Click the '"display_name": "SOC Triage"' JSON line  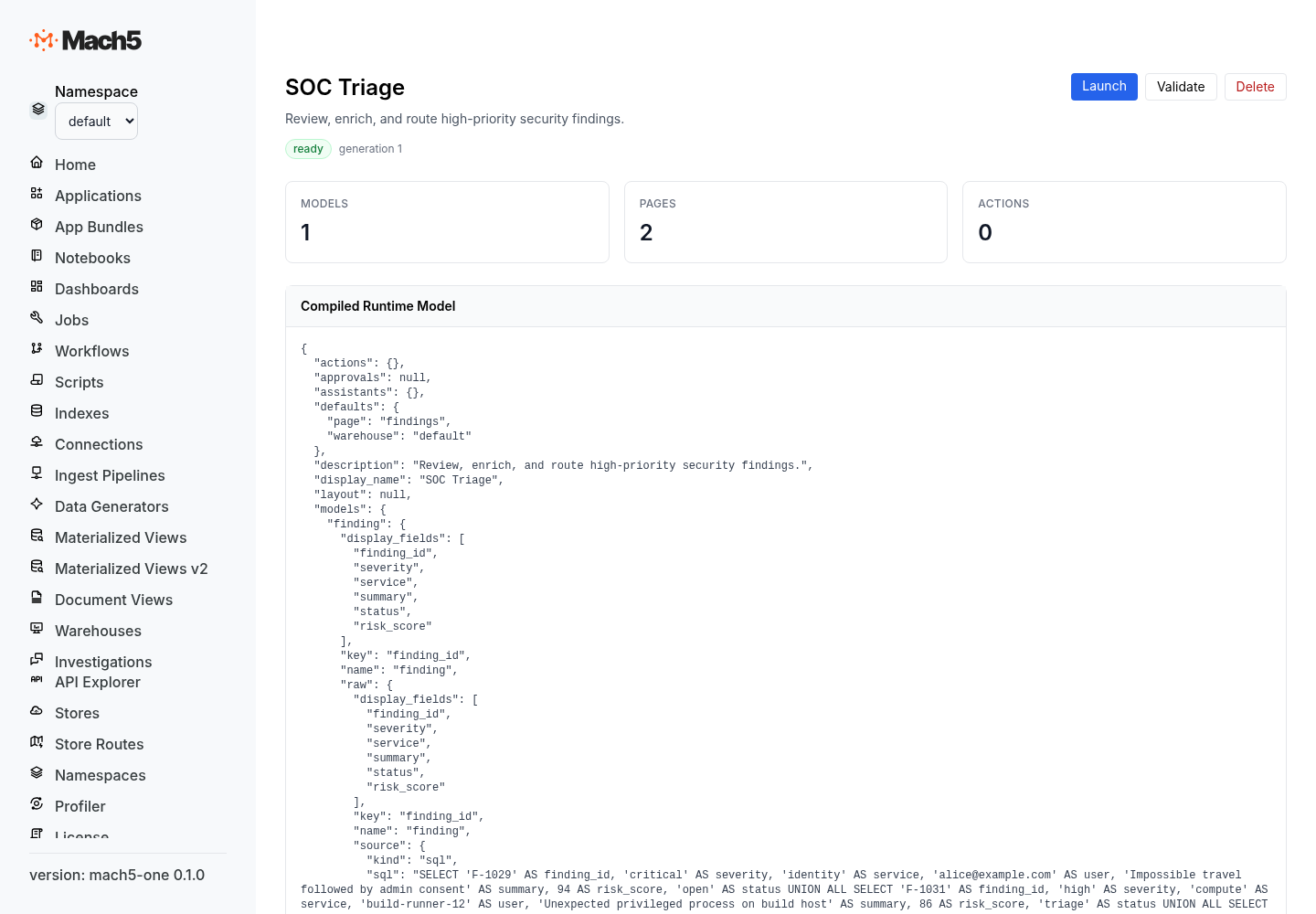409,480
